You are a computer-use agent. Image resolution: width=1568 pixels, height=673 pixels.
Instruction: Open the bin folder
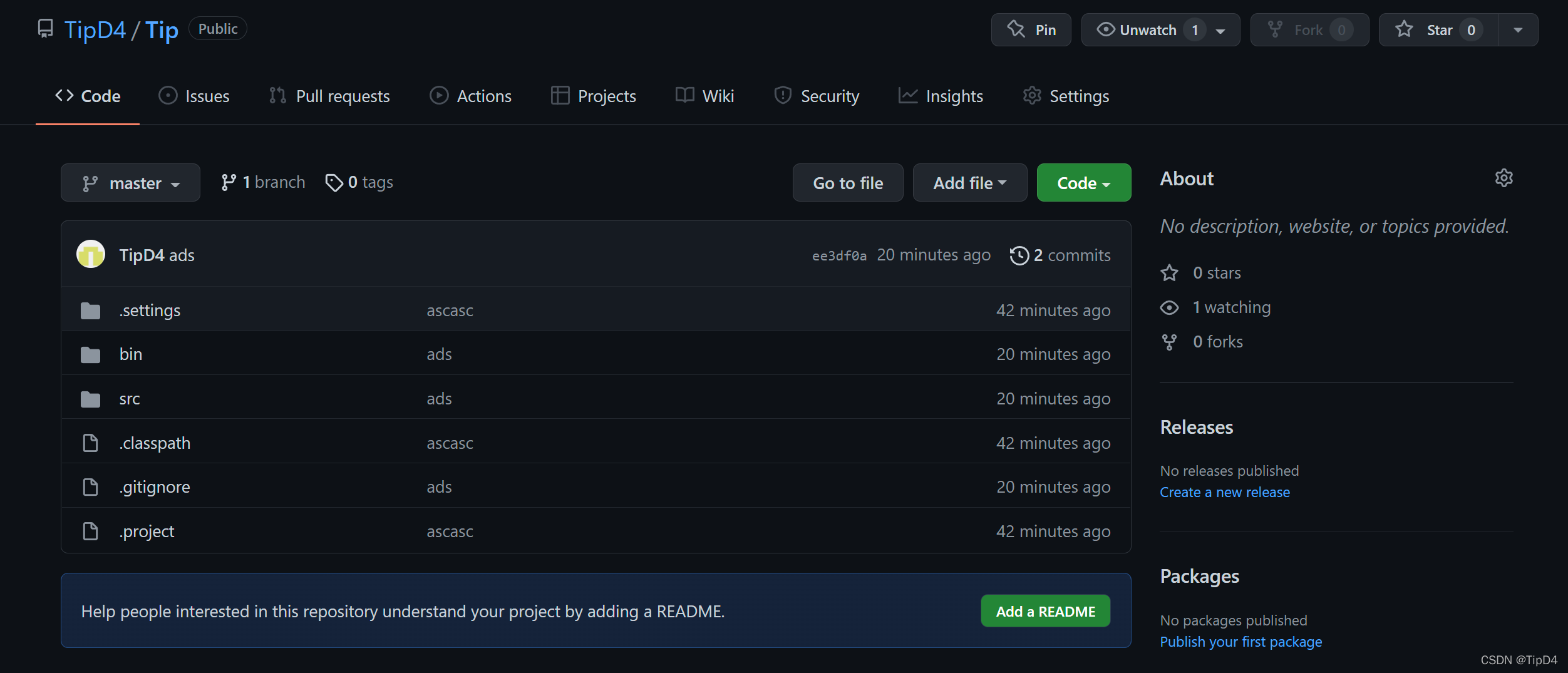(131, 354)
